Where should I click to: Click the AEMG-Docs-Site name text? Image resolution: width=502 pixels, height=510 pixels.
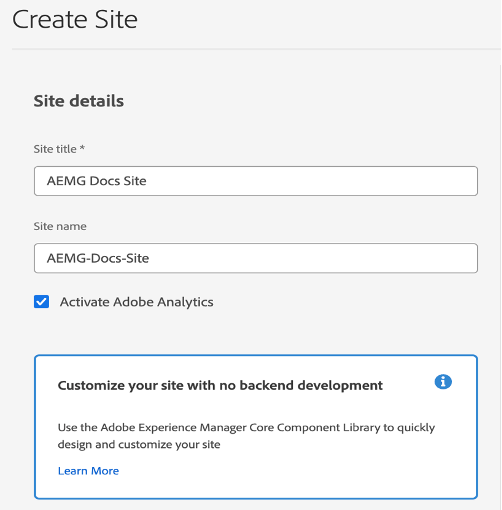(x=98, y=258)
